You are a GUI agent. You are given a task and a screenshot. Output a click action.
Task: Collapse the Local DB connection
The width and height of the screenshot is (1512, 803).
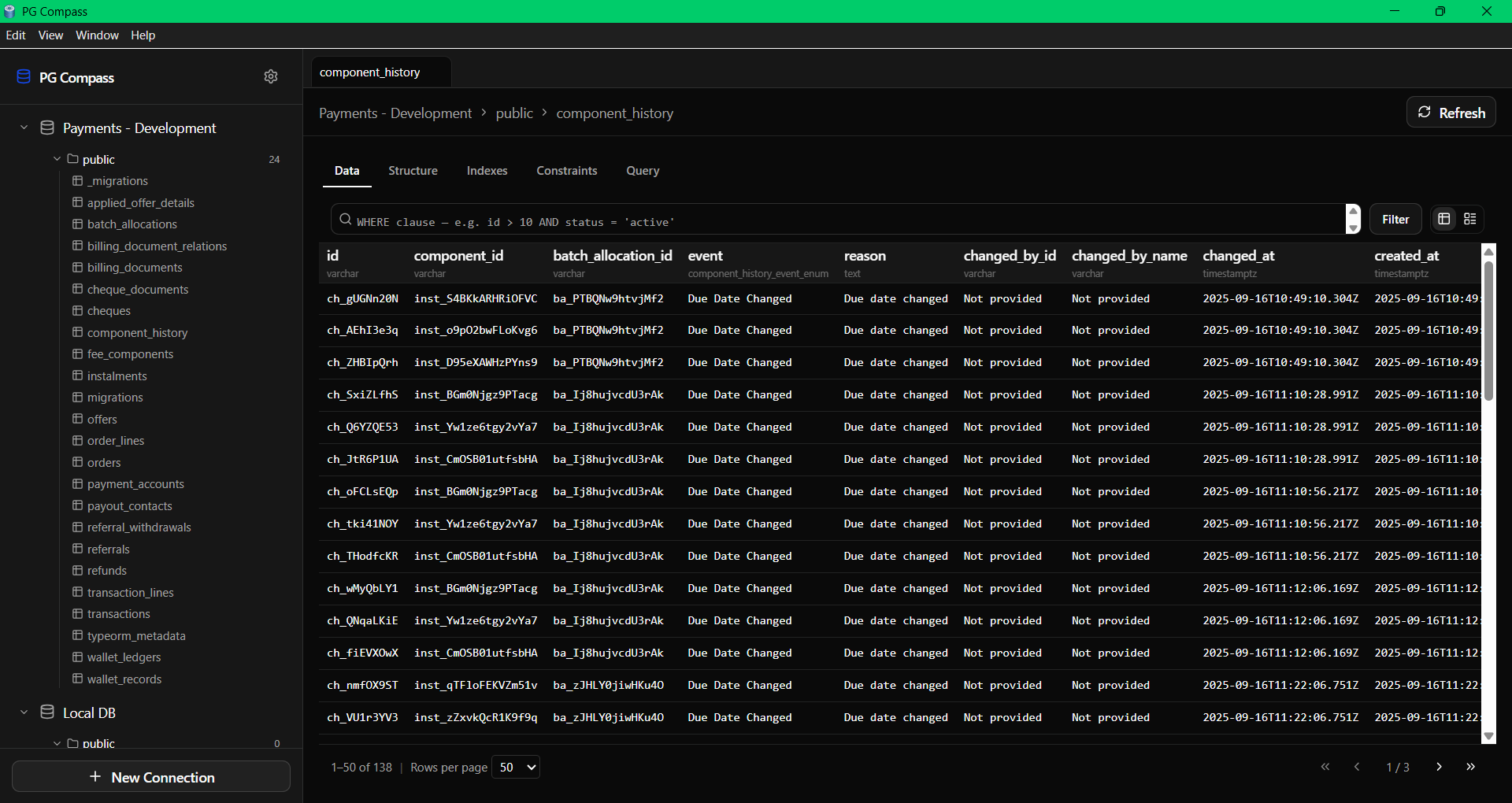point(24,712)
